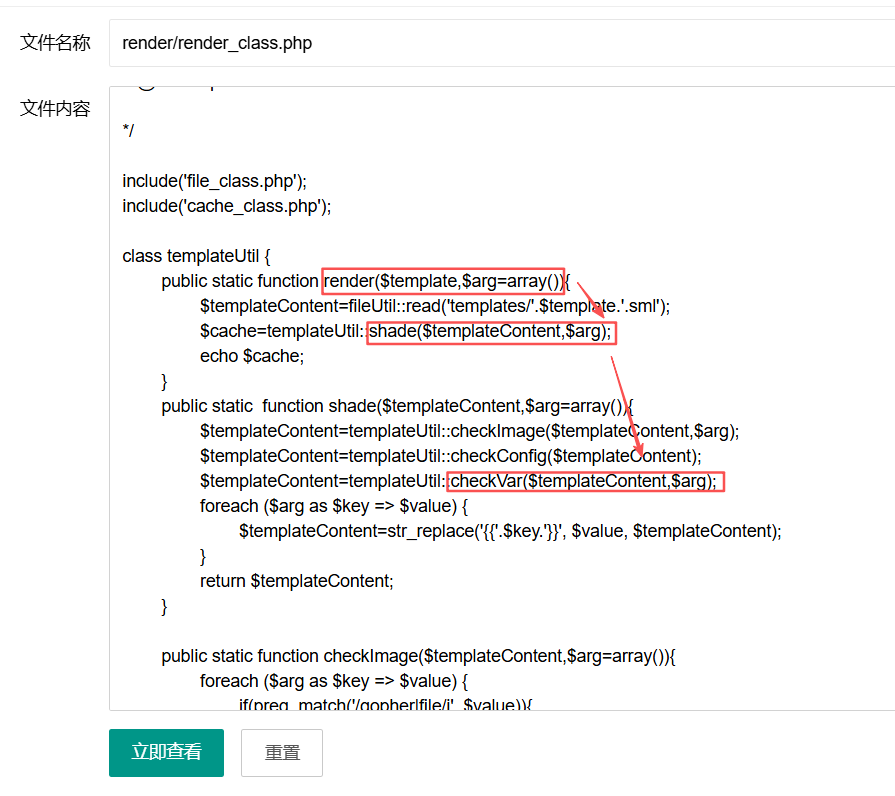This screenshot has width=895, height=796.
Task: Click the public static function shade declaration
Action: coord(397,406)
